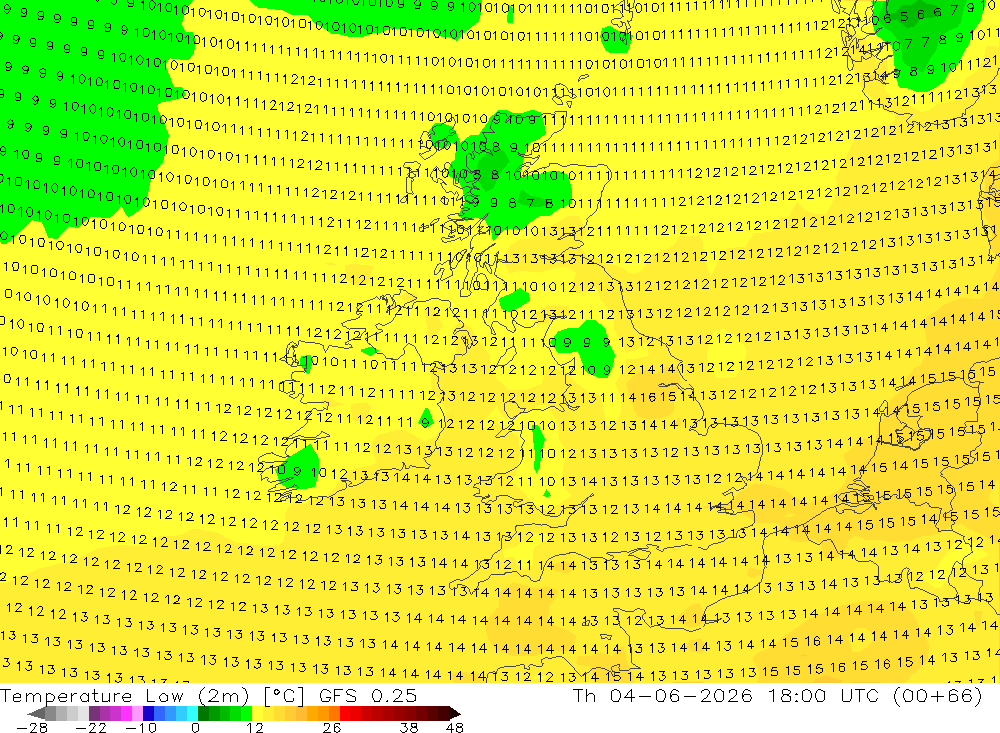Click the 'Temperature Low (2m)' title text
This screenshot has width=1000, height=733.
pos(124,695)
